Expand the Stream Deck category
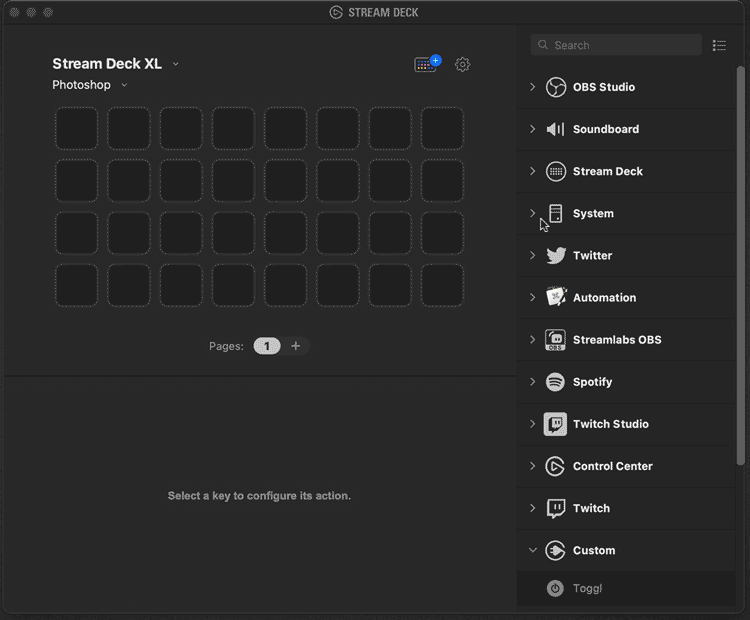Viewport: 750px width, 620px height. (532, 171)
